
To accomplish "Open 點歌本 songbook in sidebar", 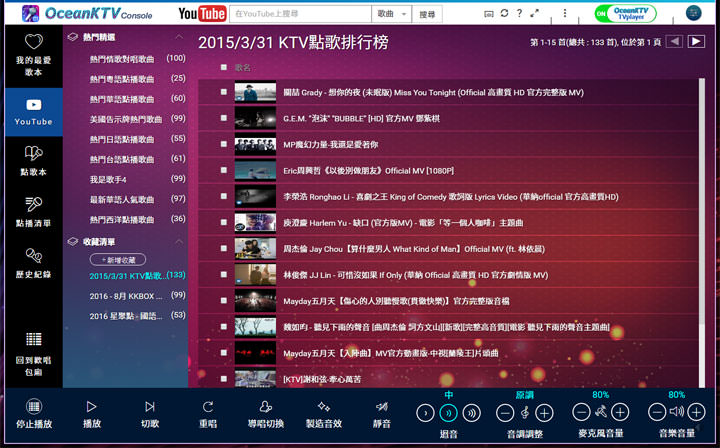I will tap(33, 158).
